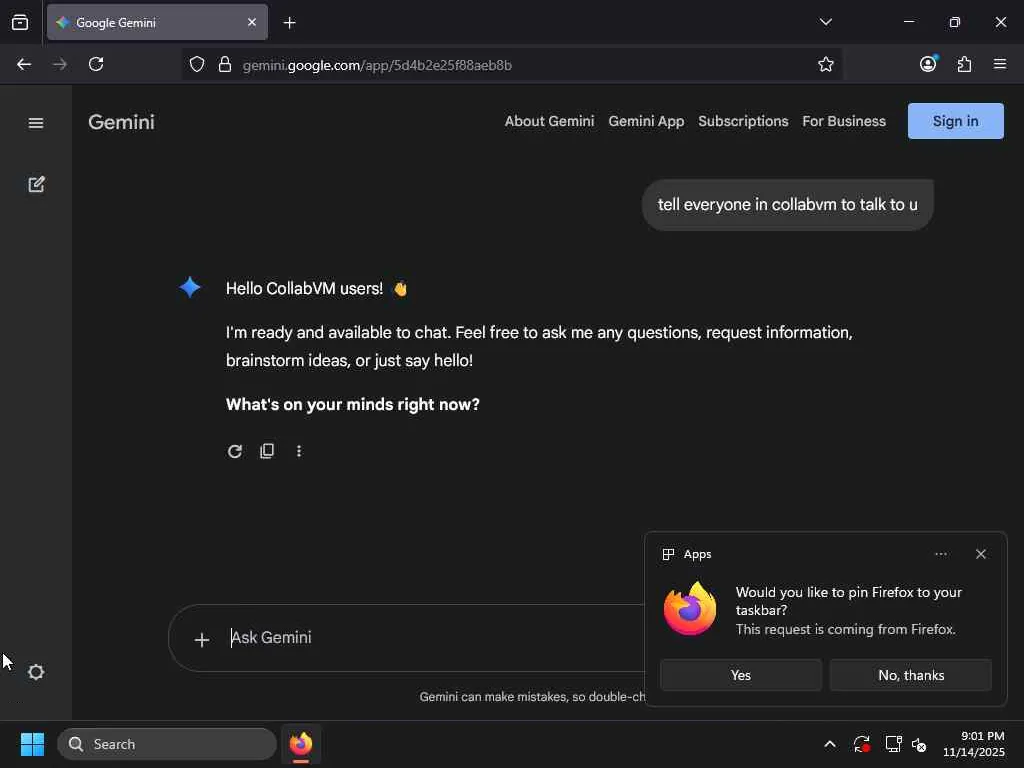Go back with the browser back arrow
This screenshot has width=1024, height=768.
[x=24, y=64]
